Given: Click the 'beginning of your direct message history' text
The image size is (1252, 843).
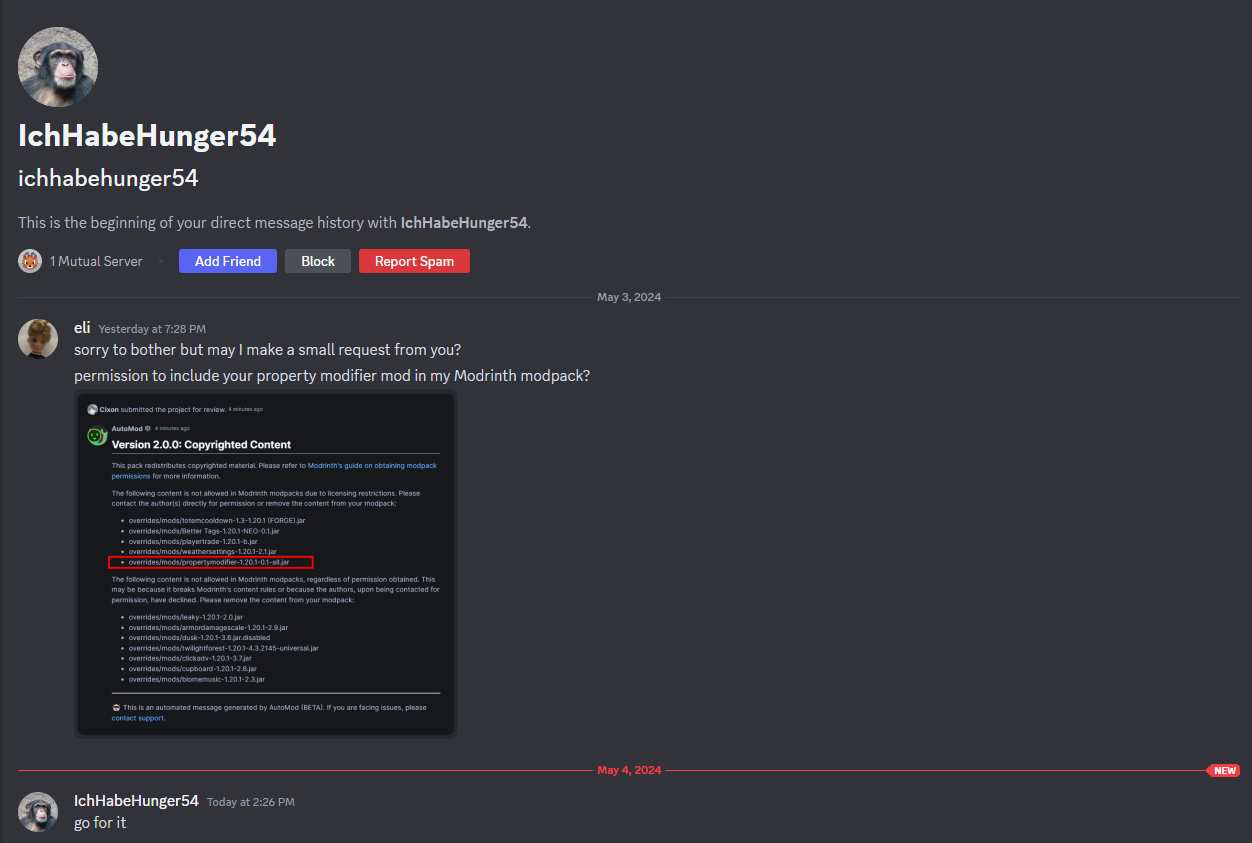Looking at the screenshot, I should click(x=274, y=222).
